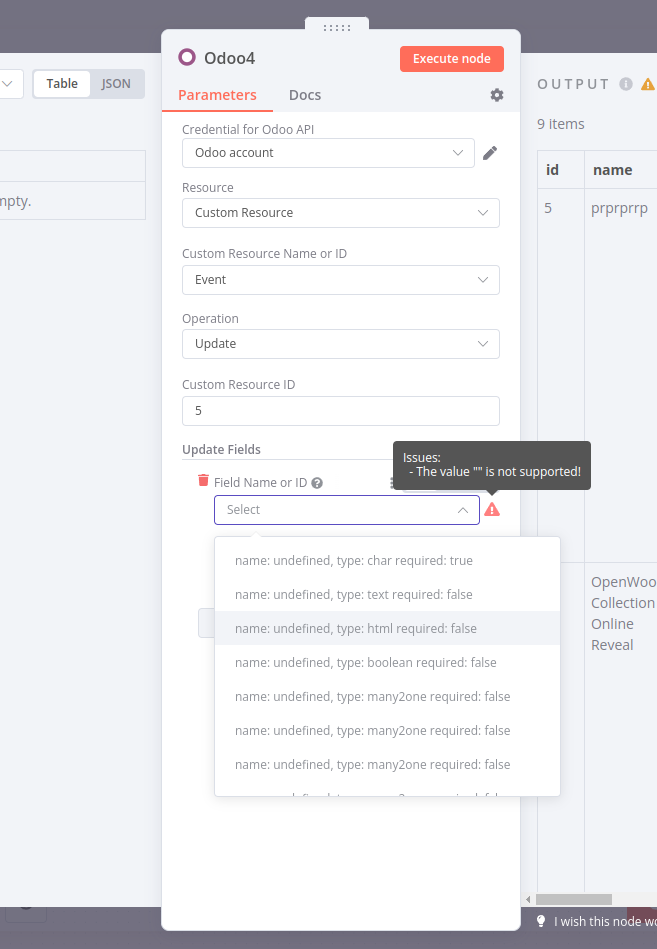Click the Execute node button
Viewport: 657px width, 949px height.
click(x=451, y=58)
